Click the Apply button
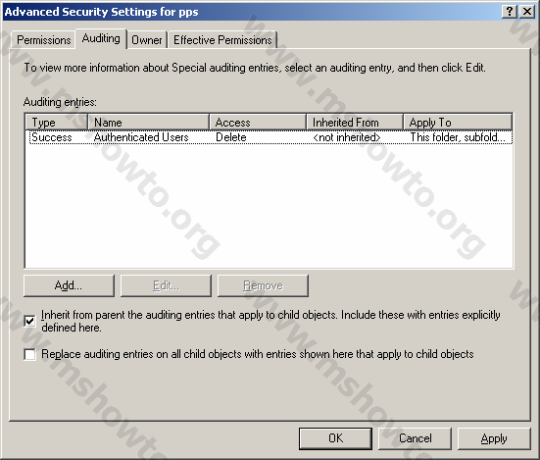The image size is (540, 460). tap(494, 438)
